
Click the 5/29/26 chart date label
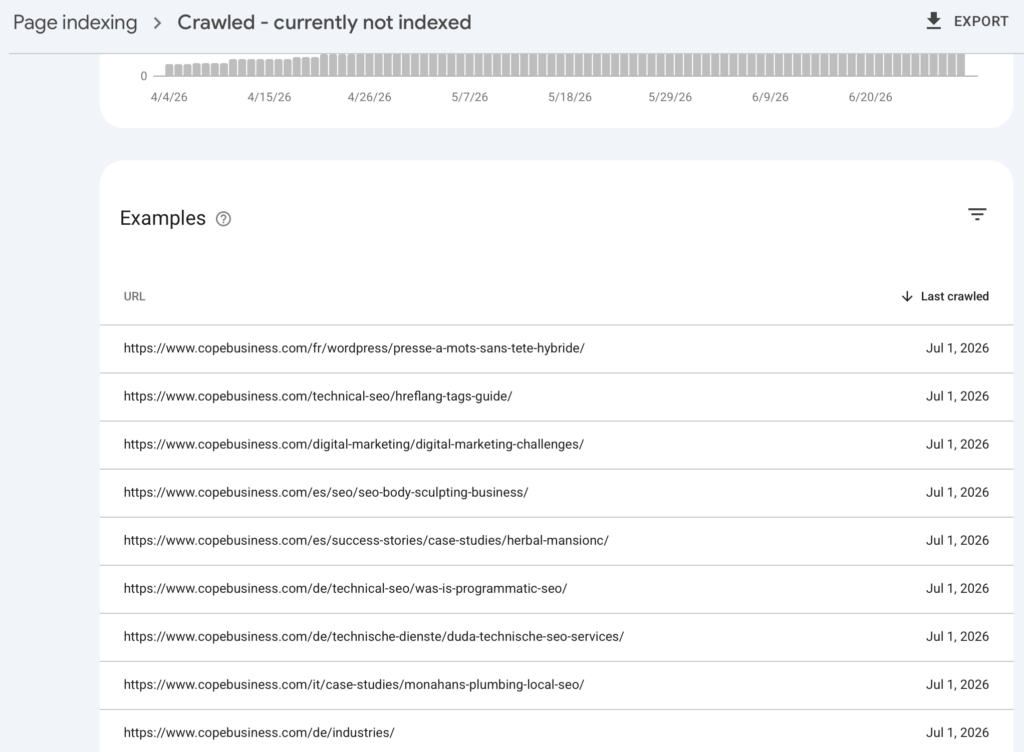coord(670,97)
